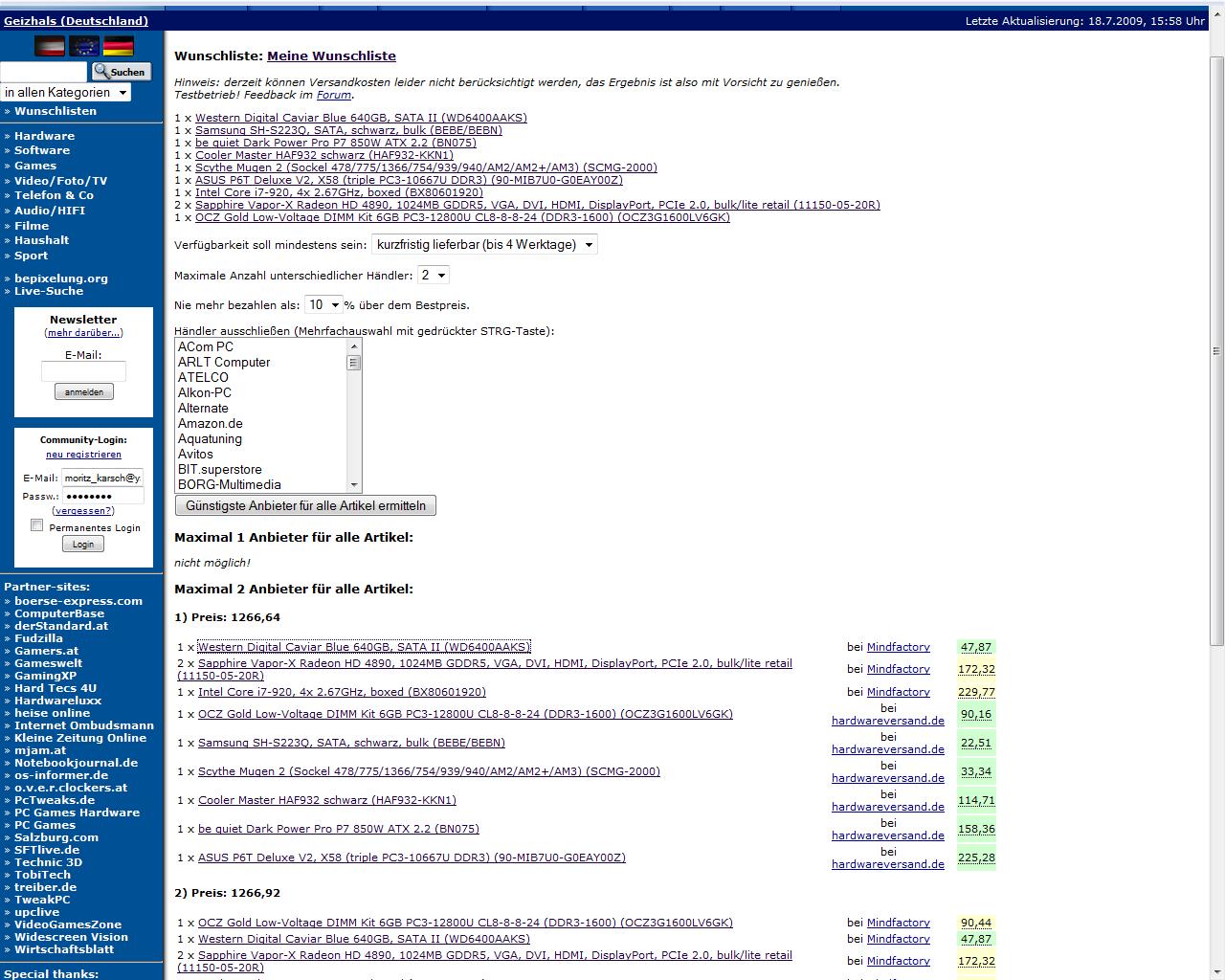Open the Games category
Screen dimensions: 1225x980
coord(35,166)
